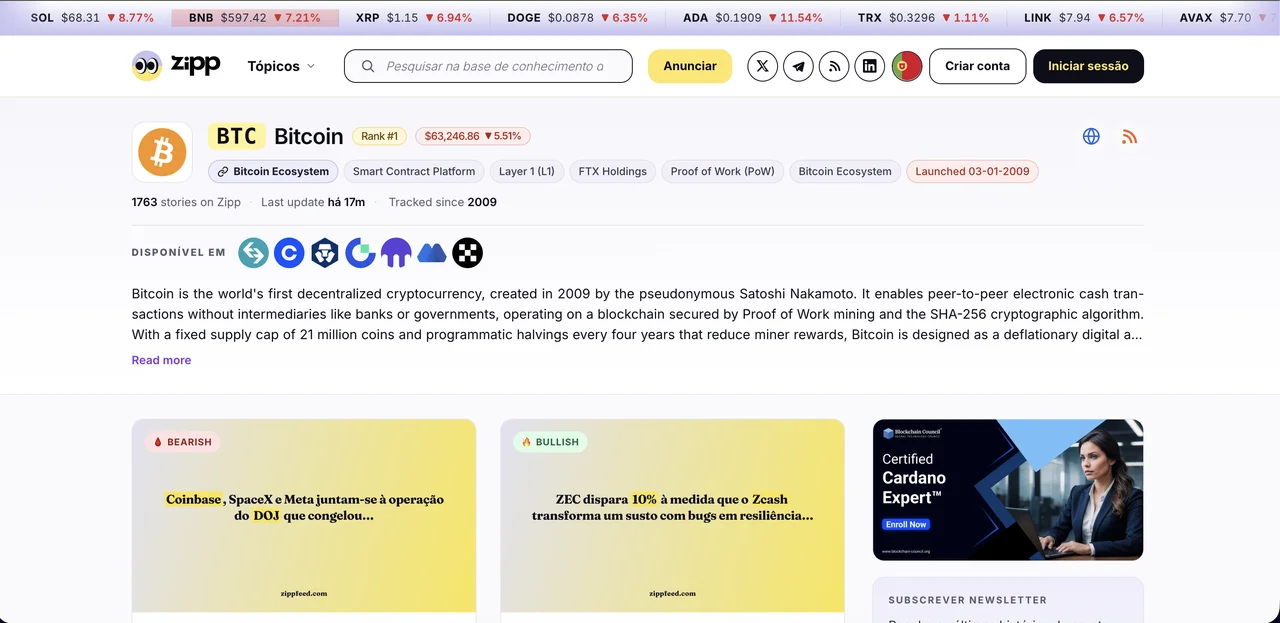Click the Anunciar button
Screen dimensions: 1280x623
pos(690,66)
